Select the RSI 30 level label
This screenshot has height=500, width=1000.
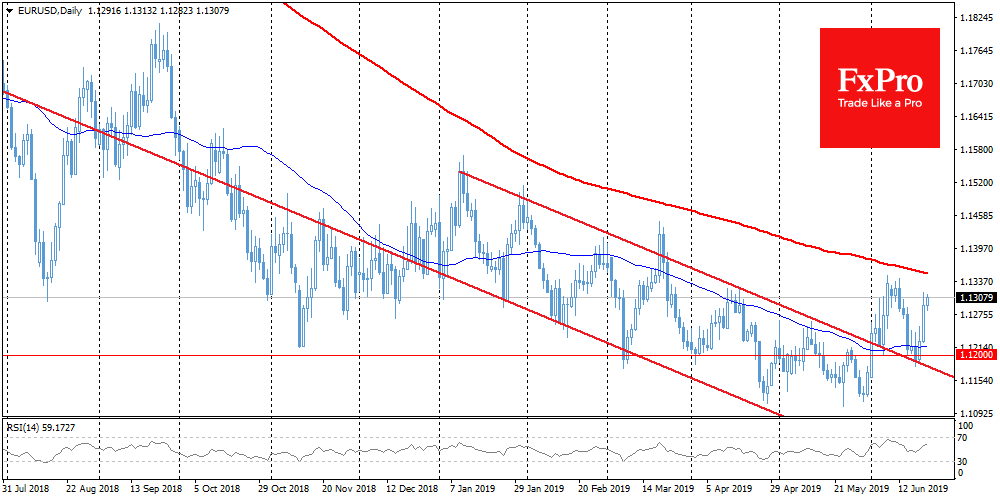tap(963, 460)
